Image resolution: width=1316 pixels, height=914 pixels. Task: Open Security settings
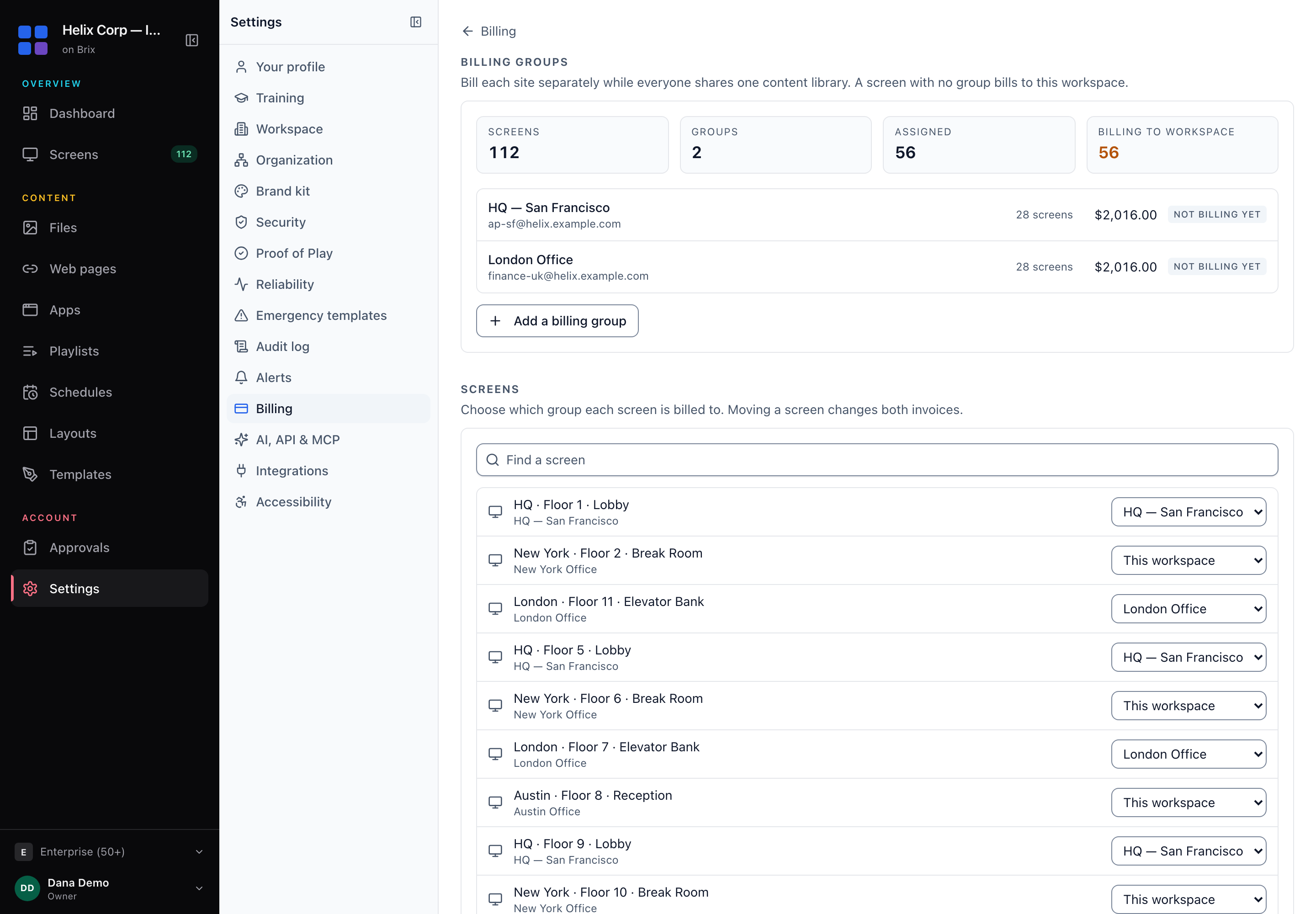[x=329, y=222]
